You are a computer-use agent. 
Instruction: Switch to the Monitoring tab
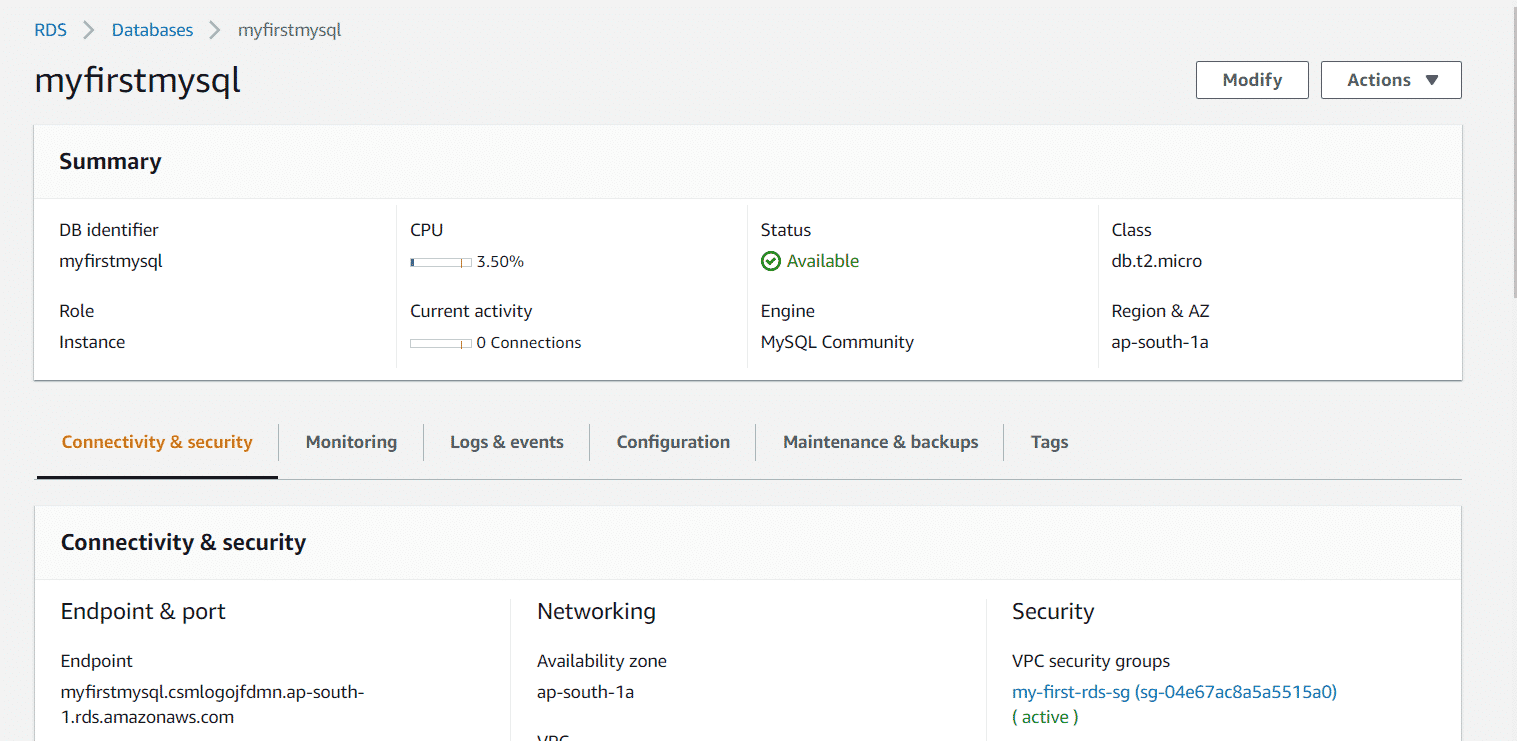(351, 442)
